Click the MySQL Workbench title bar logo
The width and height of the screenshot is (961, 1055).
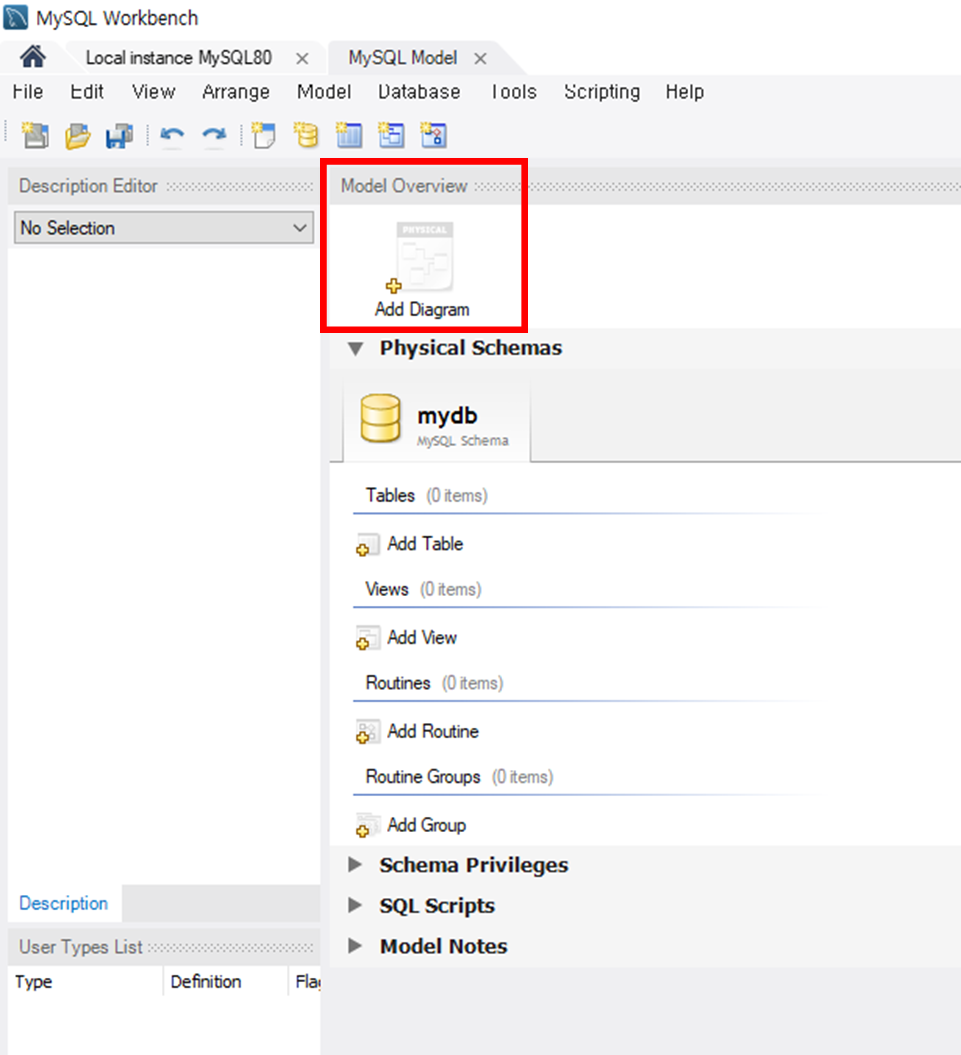tap(15, 17)
